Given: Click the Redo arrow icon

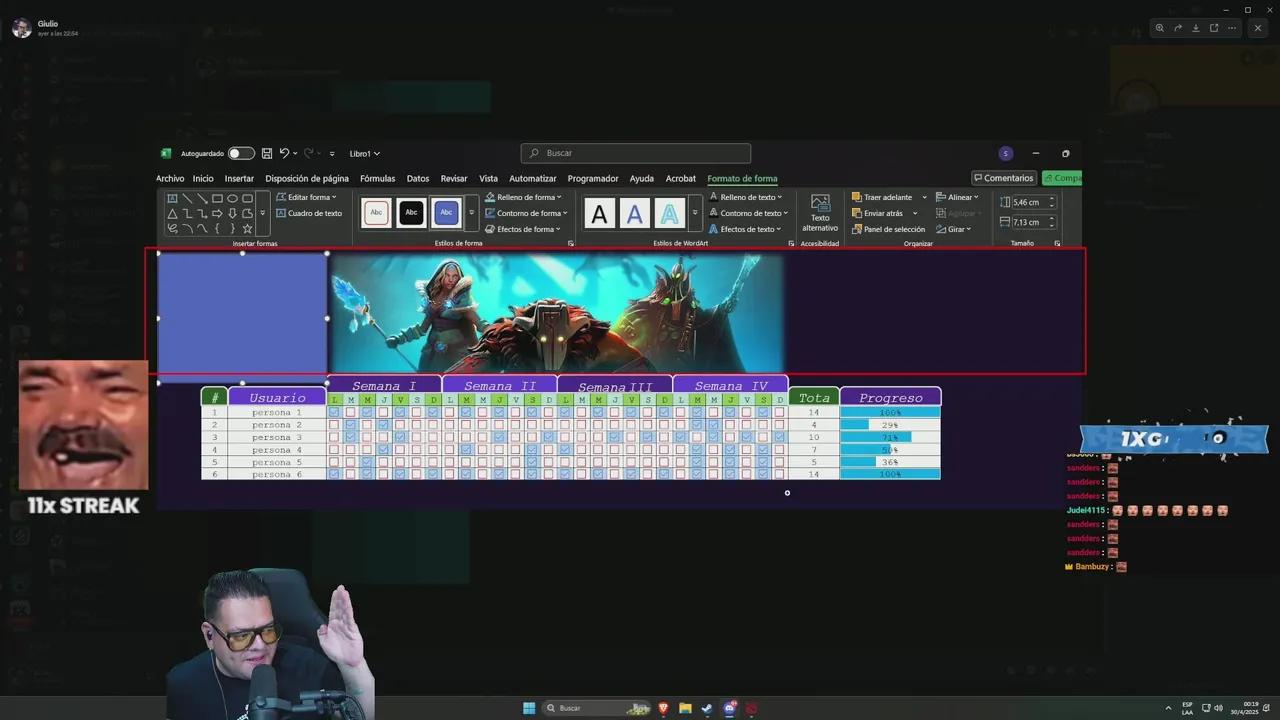Looking at the screenshot, I should [x=309, y=153].
